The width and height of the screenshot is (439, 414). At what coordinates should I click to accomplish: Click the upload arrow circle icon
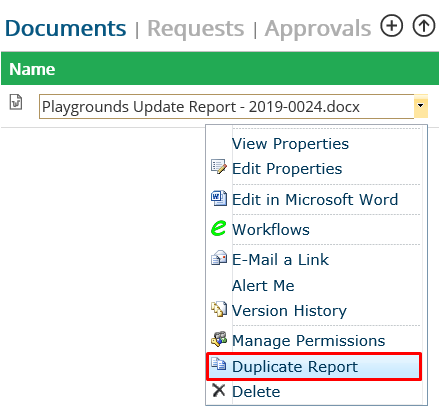pyautogui.click(x=424, y=25)
